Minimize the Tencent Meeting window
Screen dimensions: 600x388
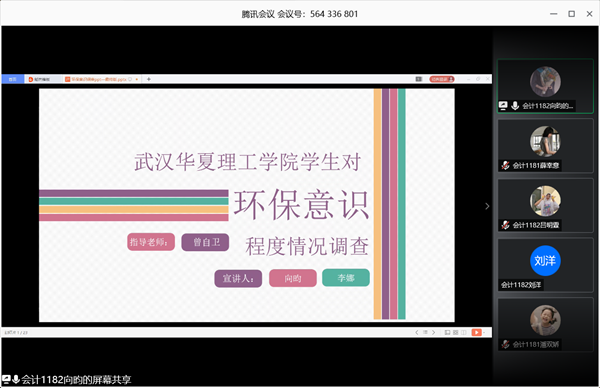click(554, 14)
